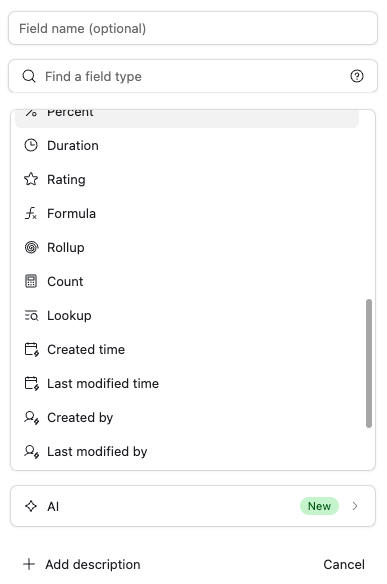Click the field type list scrollbar
The image size is (387, 584).
tap(369, 363)
